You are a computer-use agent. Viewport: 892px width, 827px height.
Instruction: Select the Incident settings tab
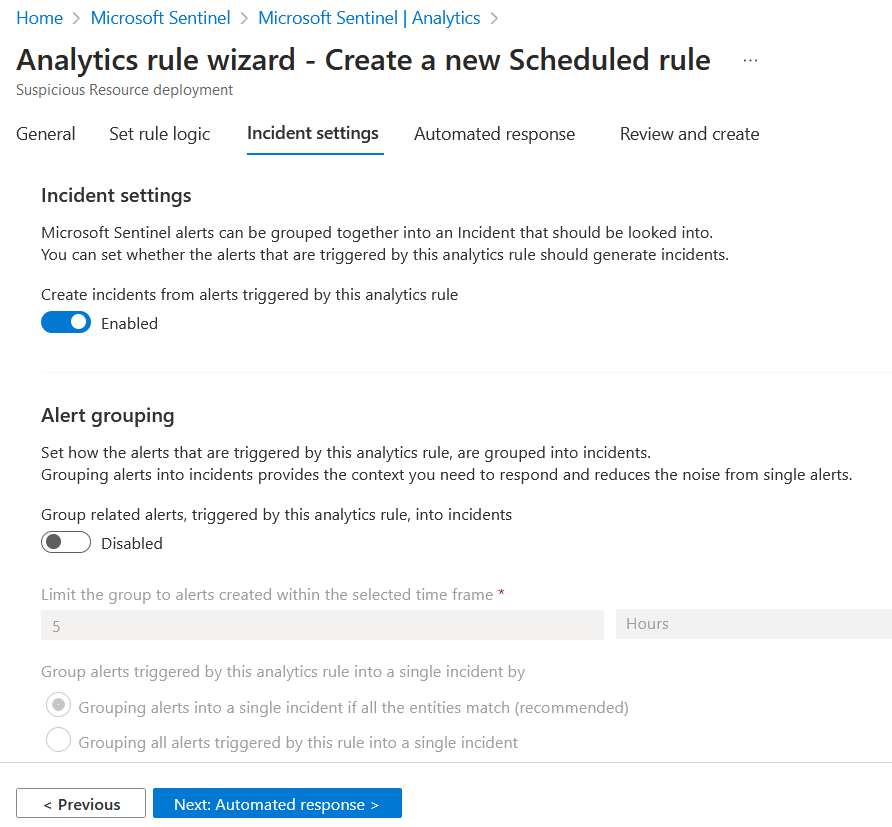(314, 133)
